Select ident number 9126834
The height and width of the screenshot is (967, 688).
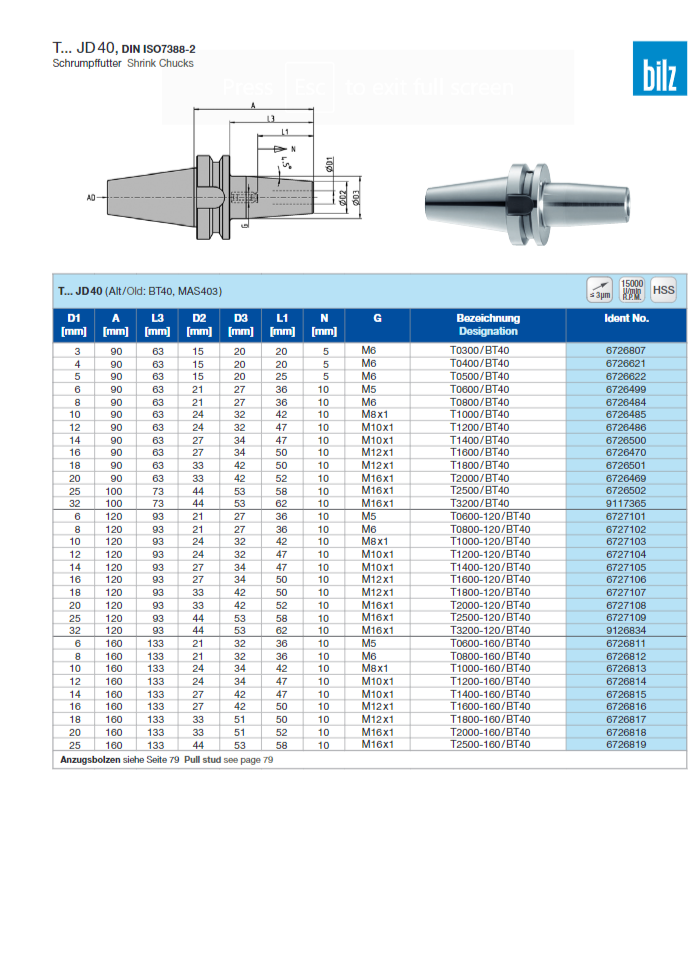pyautogui.click(x=626, y=631)
